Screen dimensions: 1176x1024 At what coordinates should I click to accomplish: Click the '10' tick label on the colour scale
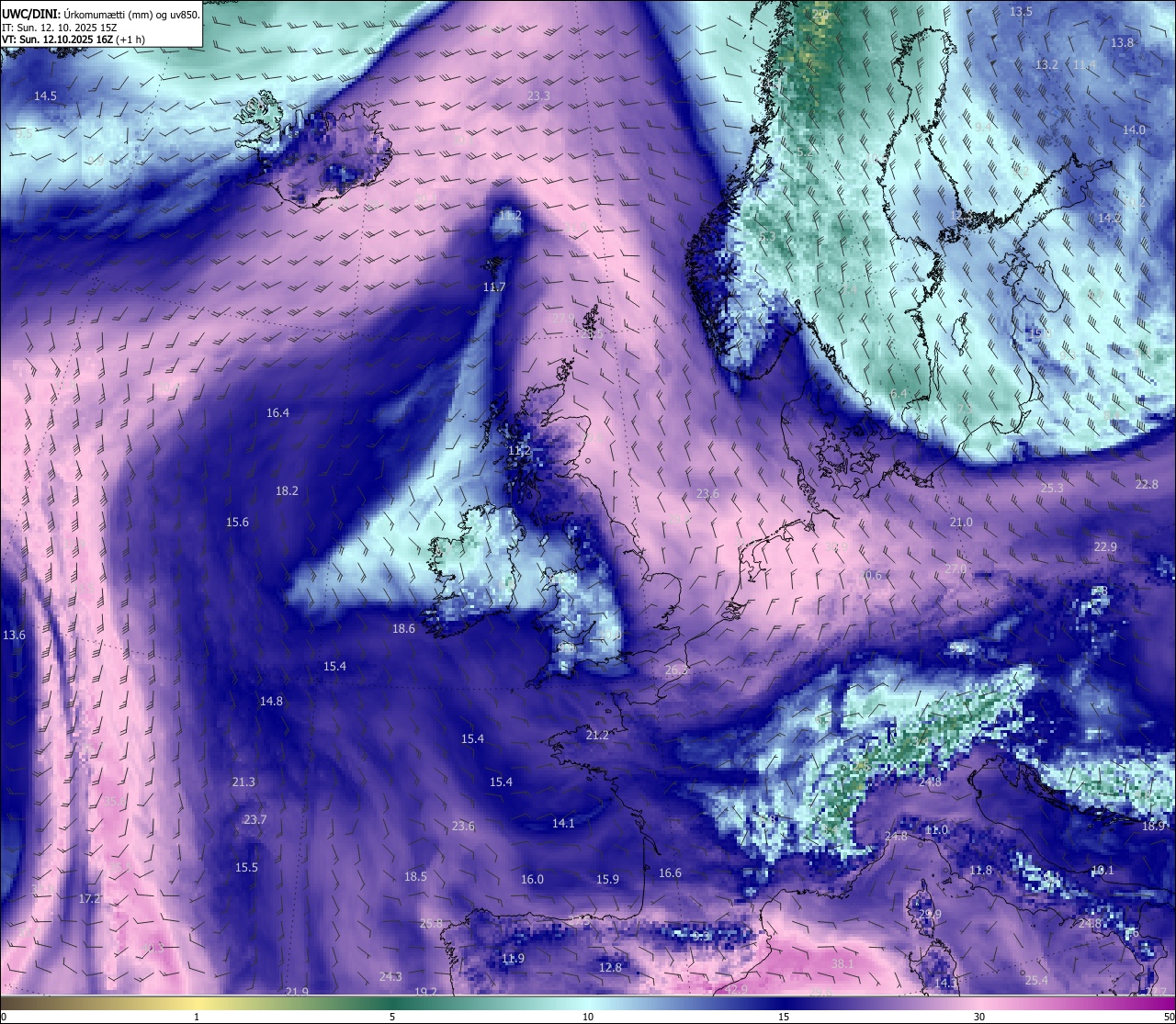pyautogui.click(x=588, y=1017)
